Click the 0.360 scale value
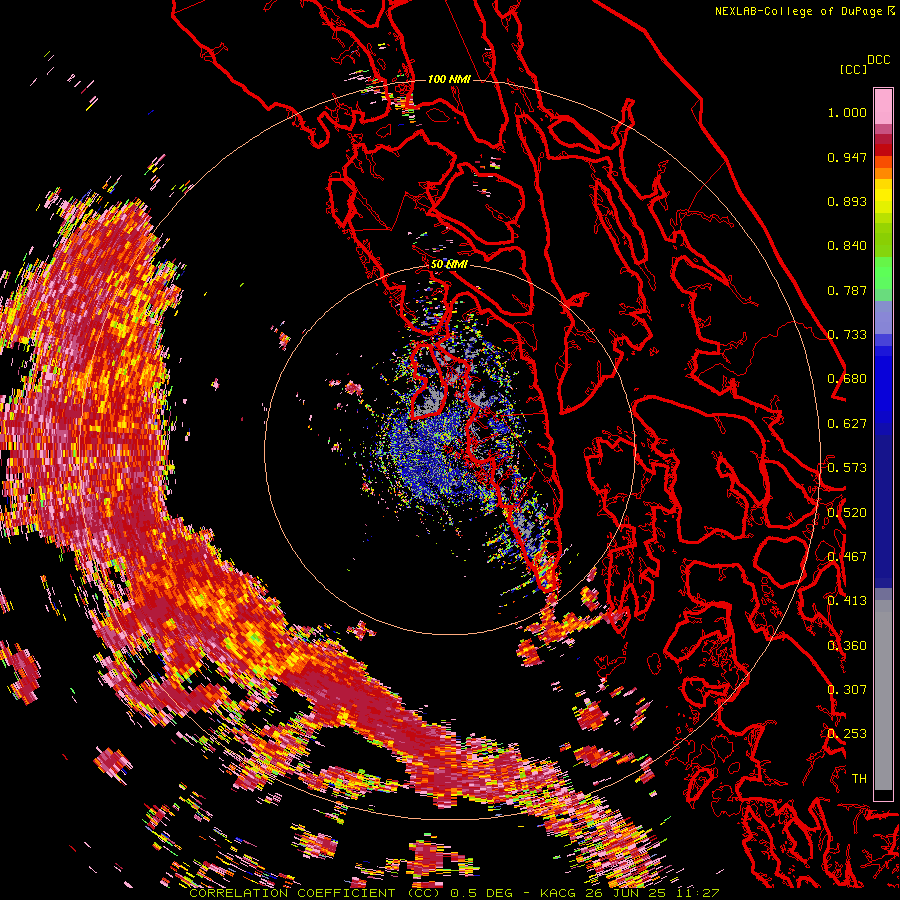Viewport: 900px width, 900px height. (847, 646)
